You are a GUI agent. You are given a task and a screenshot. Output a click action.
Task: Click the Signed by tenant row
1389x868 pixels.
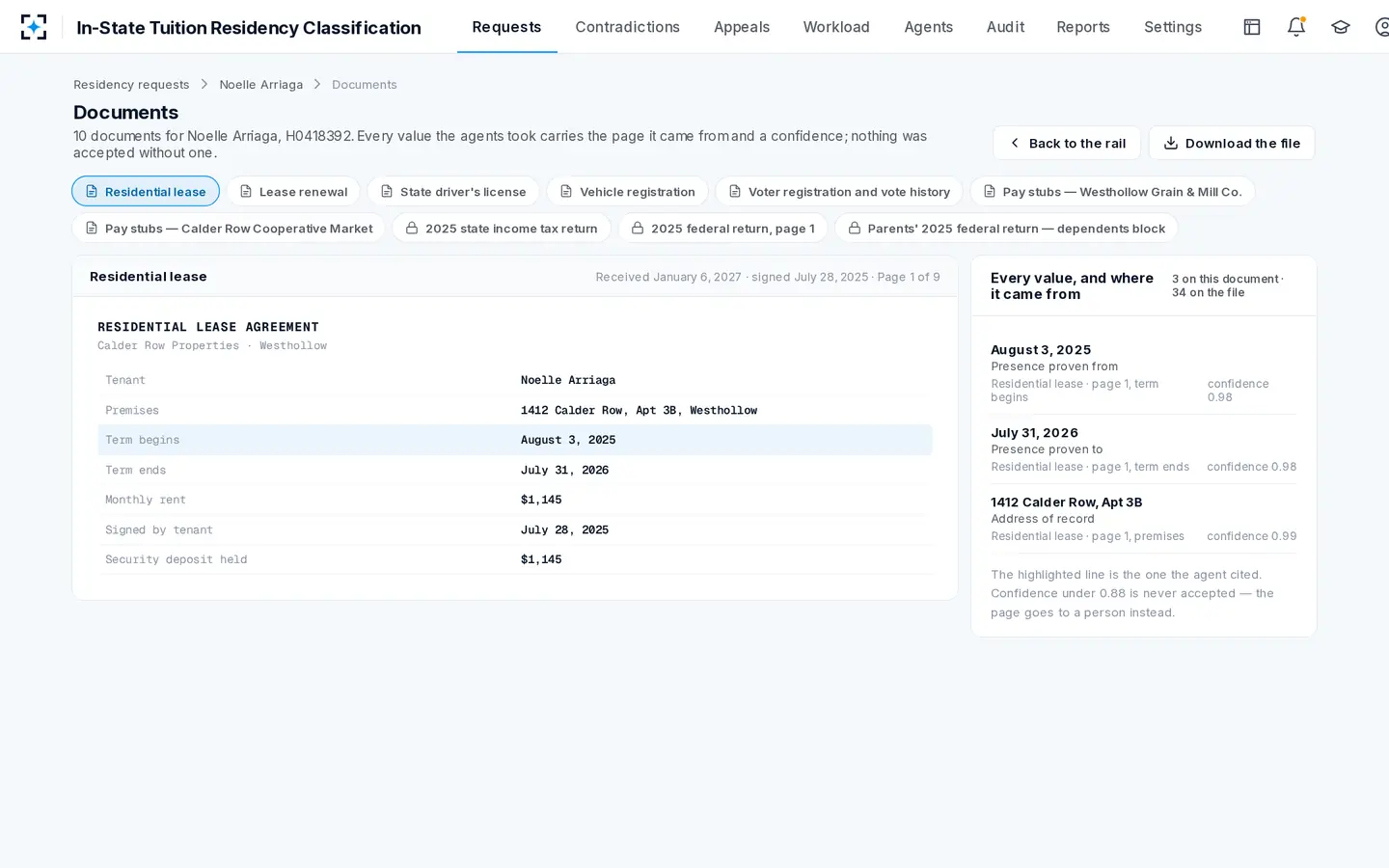[515, 529]
